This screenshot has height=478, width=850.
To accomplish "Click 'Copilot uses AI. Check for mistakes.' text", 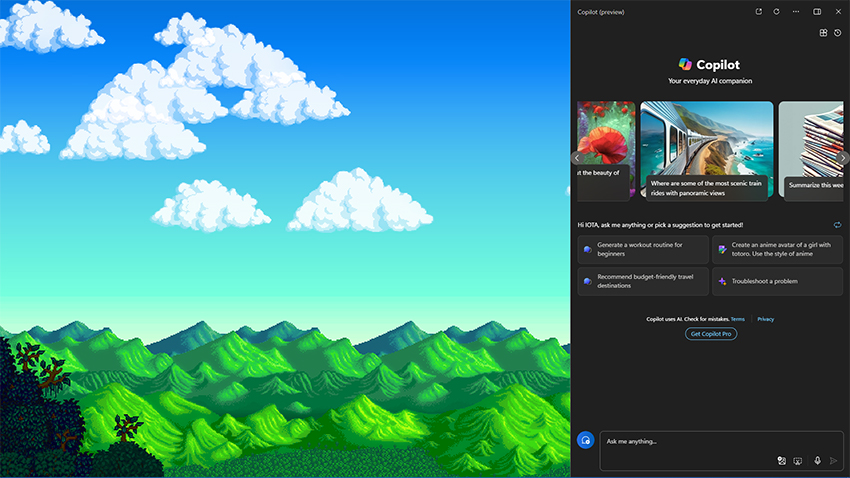I will (687, 319).
